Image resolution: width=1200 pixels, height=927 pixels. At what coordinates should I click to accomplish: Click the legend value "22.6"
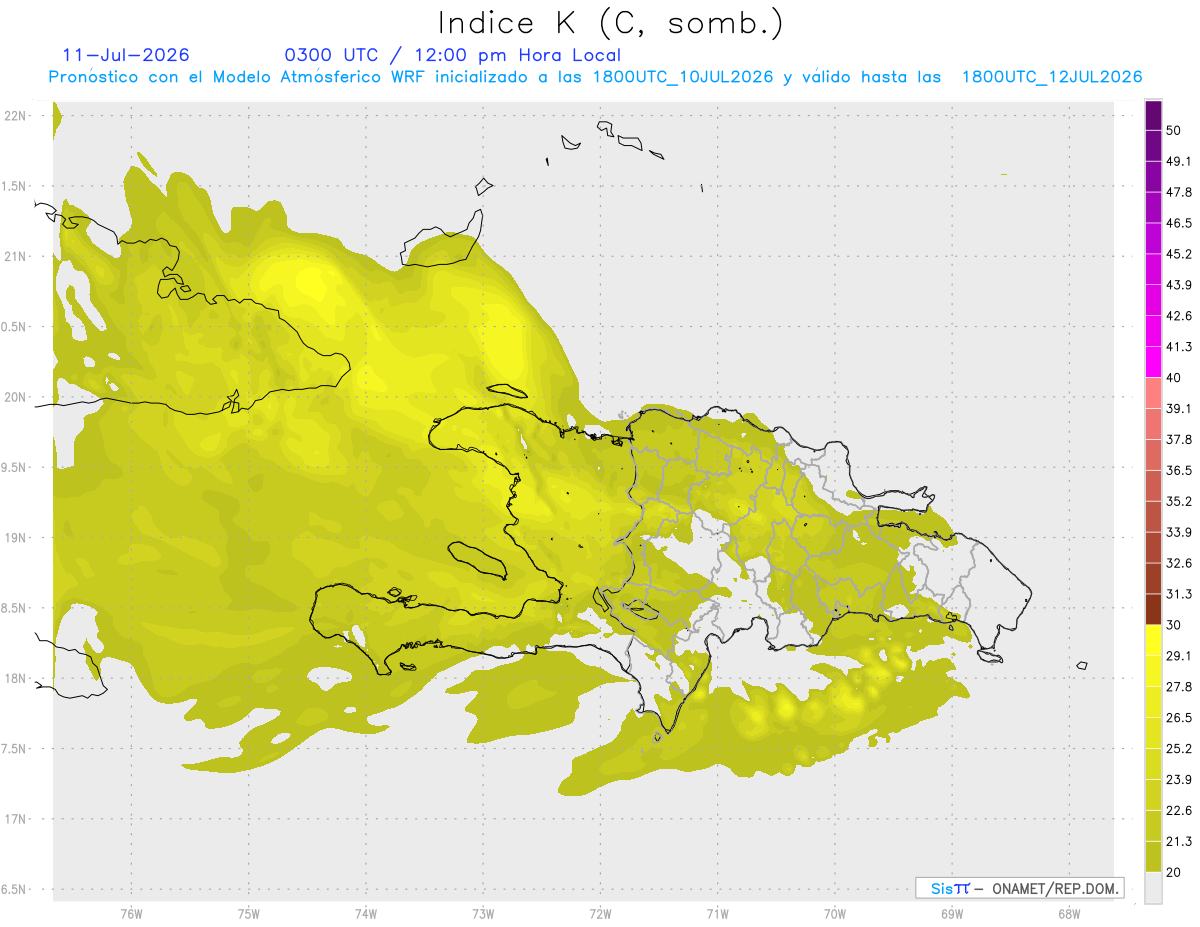click(1179, 810)
